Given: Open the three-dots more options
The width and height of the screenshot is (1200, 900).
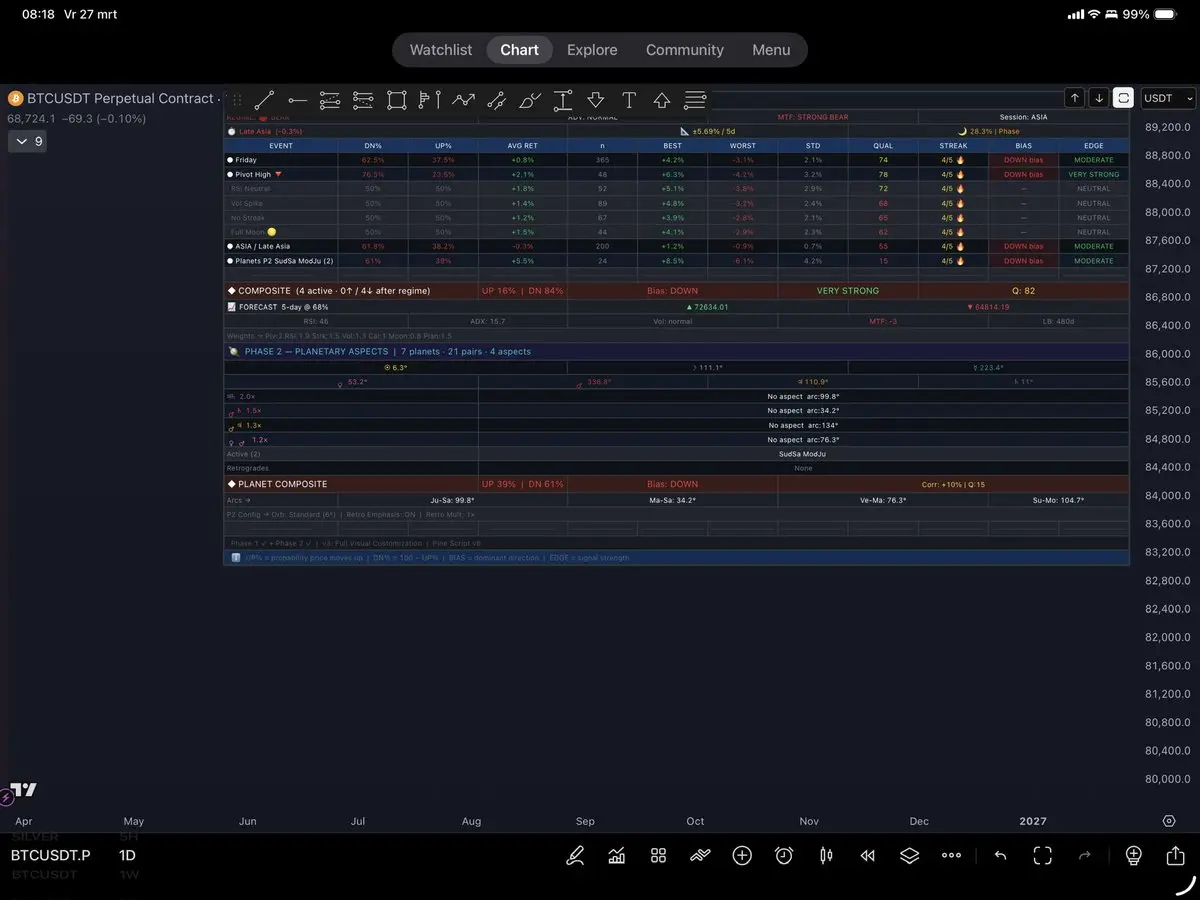Looking at the screenshot, I should pos(951,855).
